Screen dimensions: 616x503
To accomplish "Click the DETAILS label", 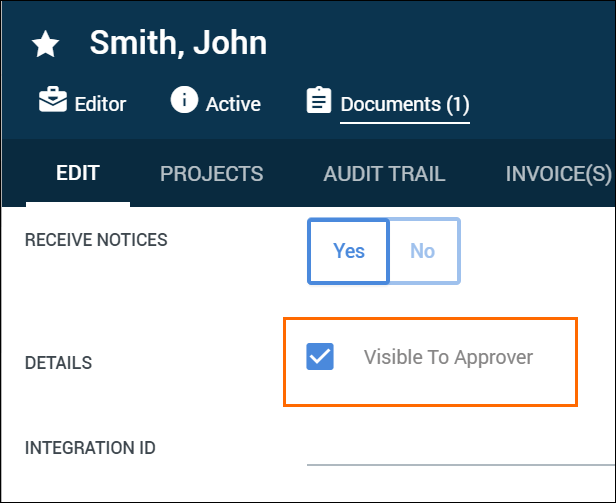I will 59,363.
